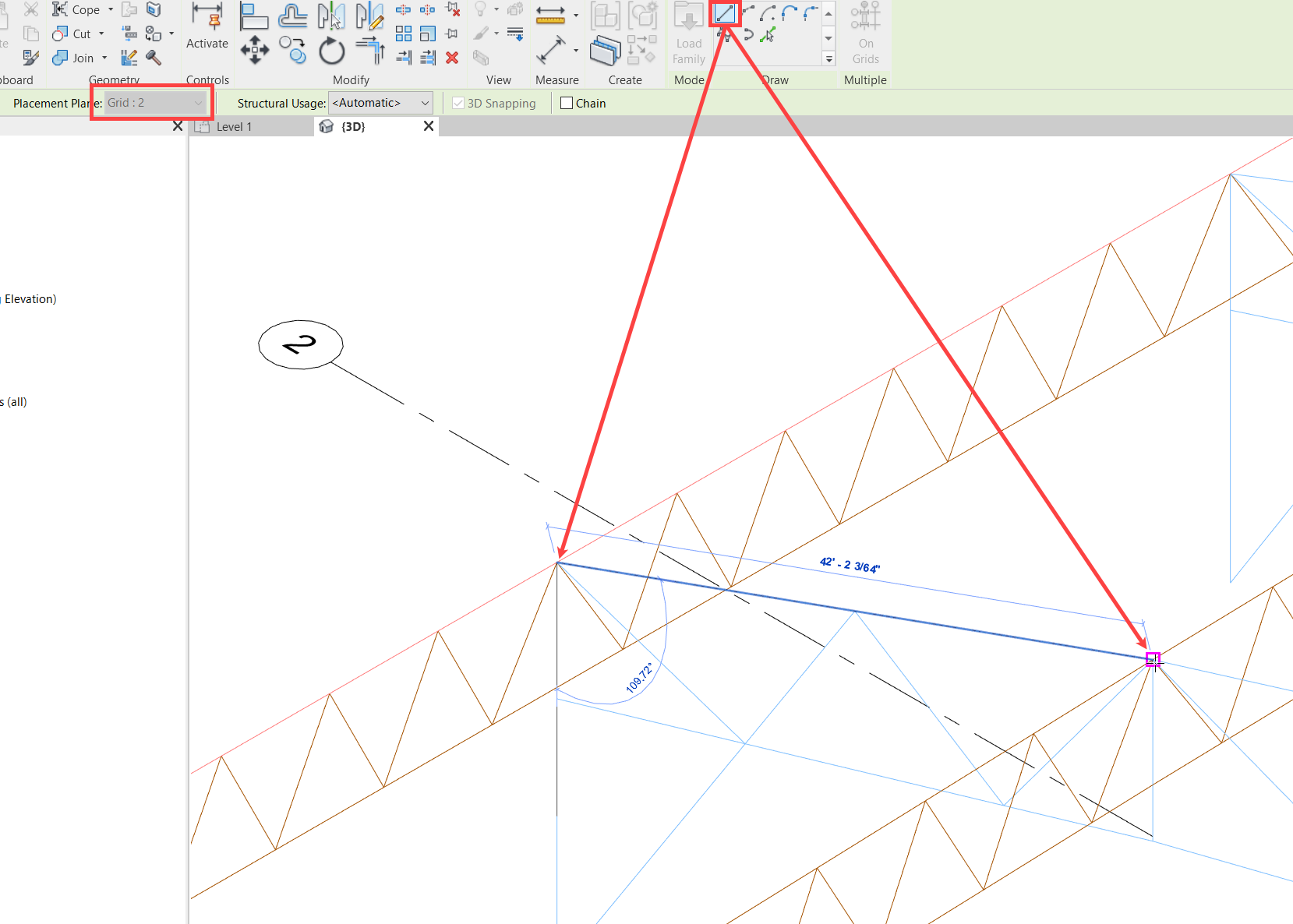
Task: Select the Center-ends Arc draw tool
Action: (767, 13)
